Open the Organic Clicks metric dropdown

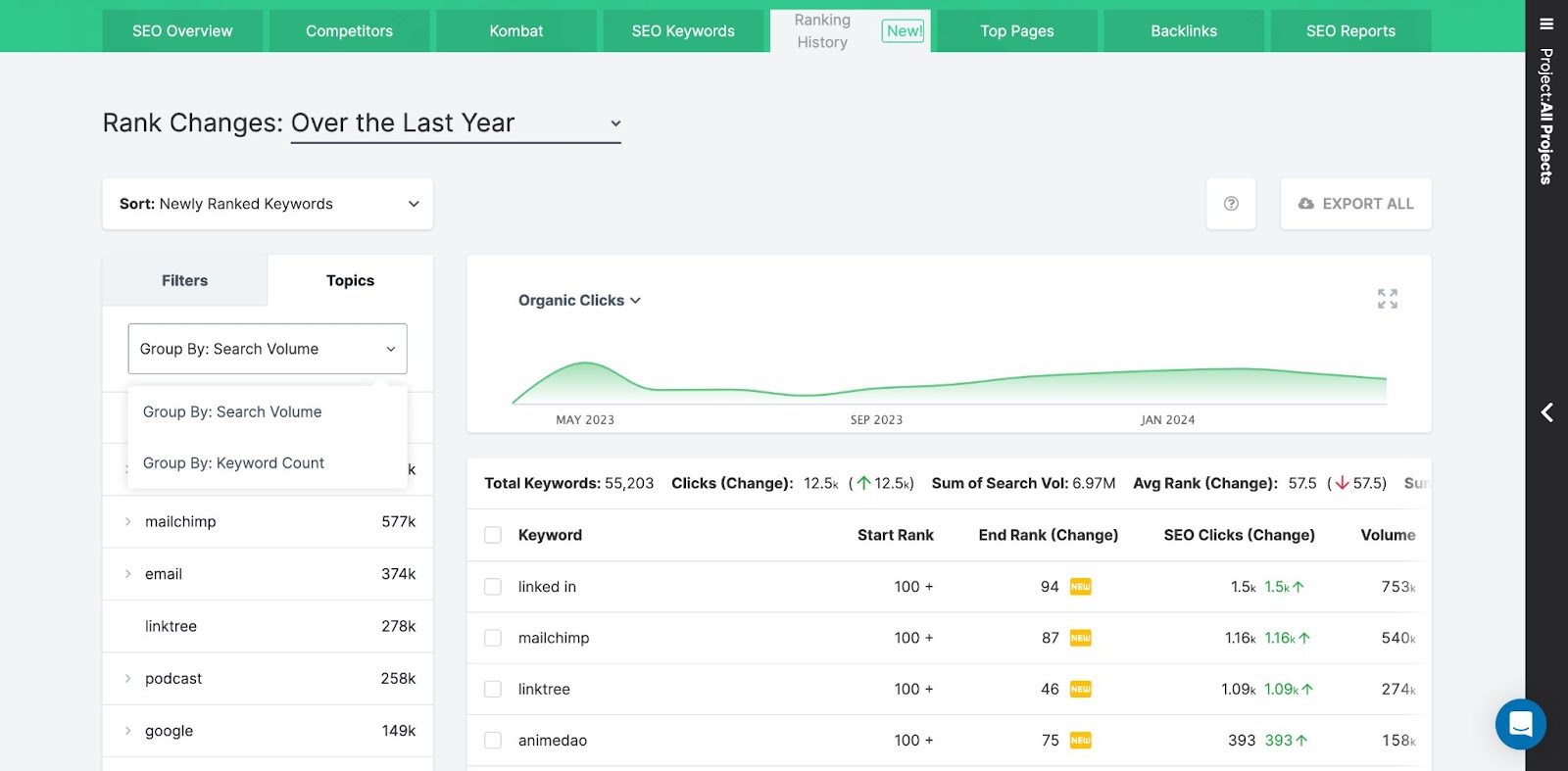pyautogui.click(x=579, y=300)
